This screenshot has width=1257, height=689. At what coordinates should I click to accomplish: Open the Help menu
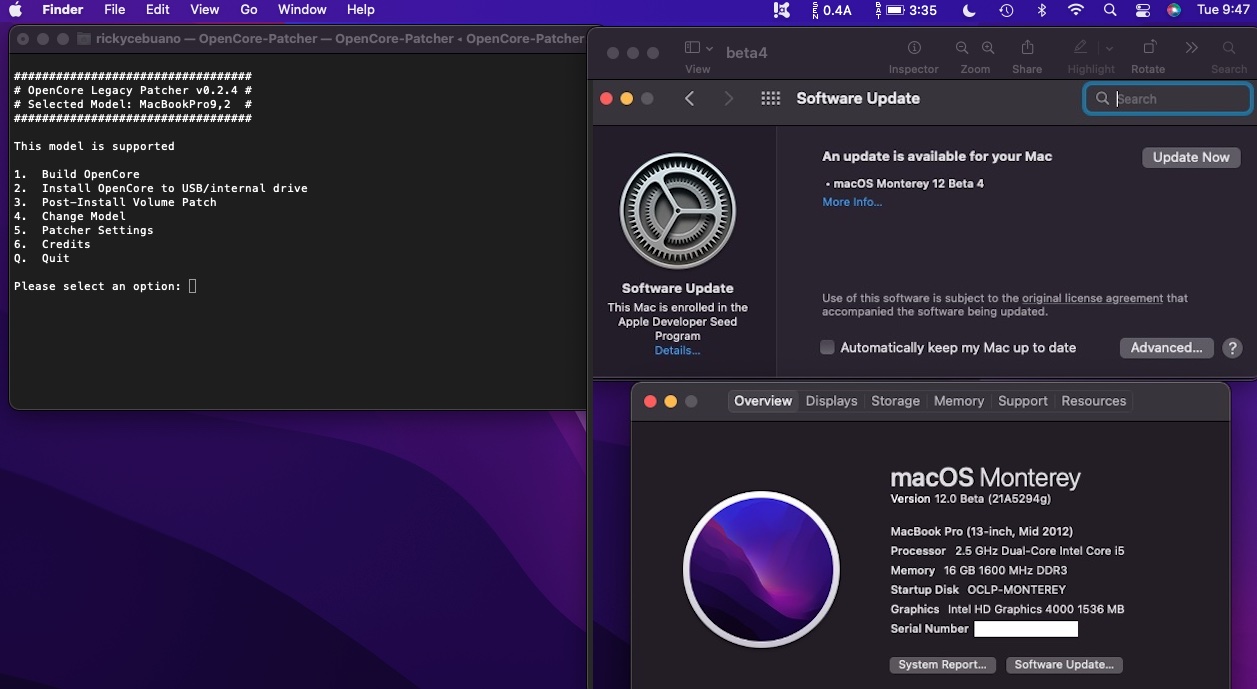361,10
